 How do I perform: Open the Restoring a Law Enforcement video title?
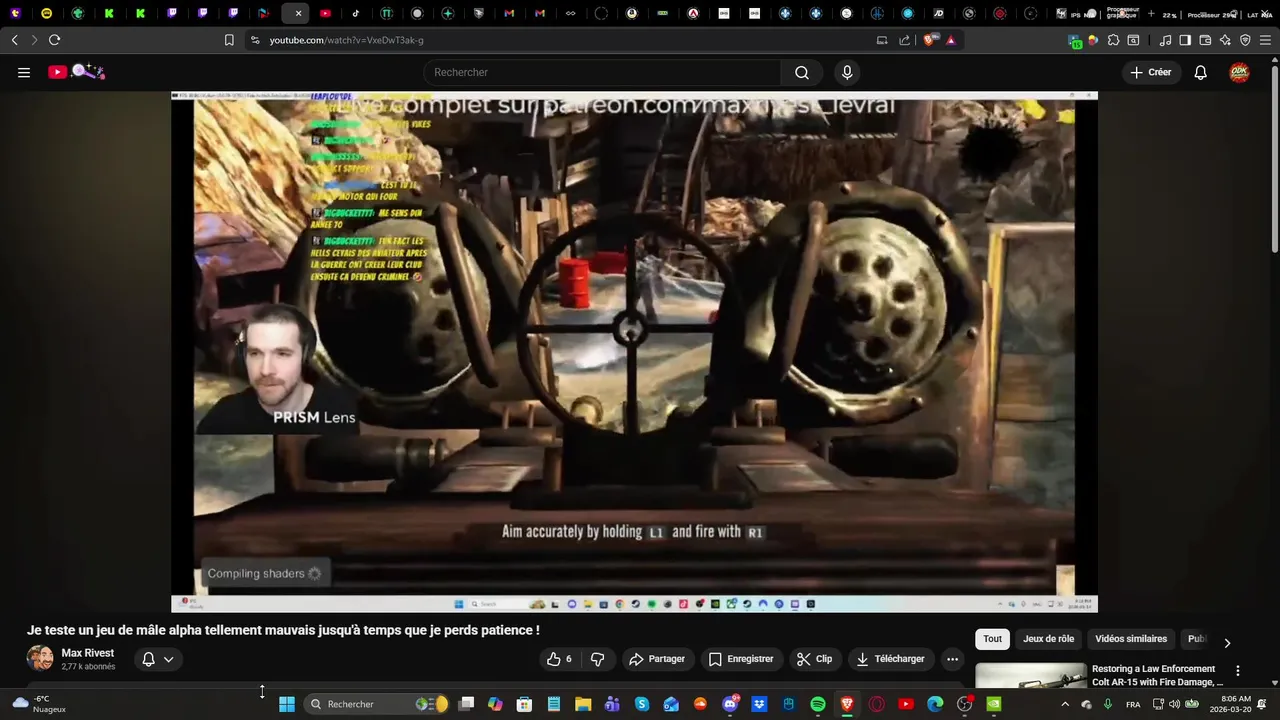[1156, 675]
